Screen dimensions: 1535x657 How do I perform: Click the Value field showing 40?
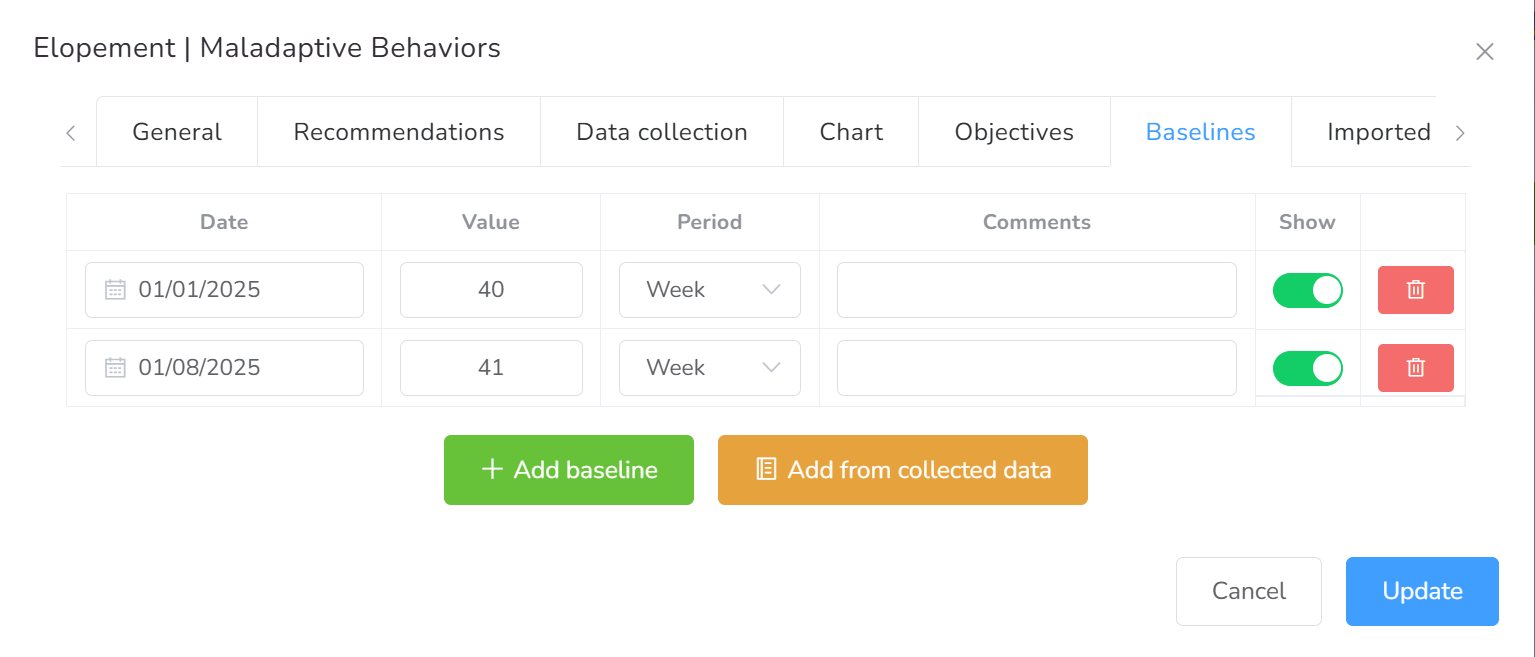[491, 290]
